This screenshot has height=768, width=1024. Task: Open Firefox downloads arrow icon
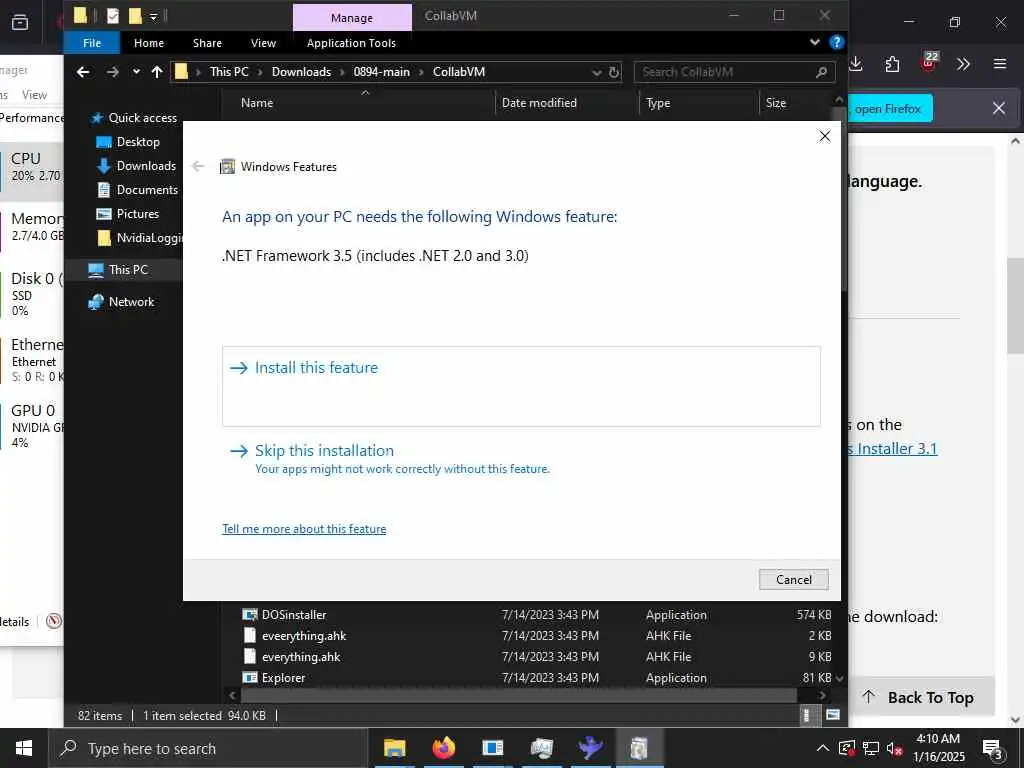pos(856,64)
